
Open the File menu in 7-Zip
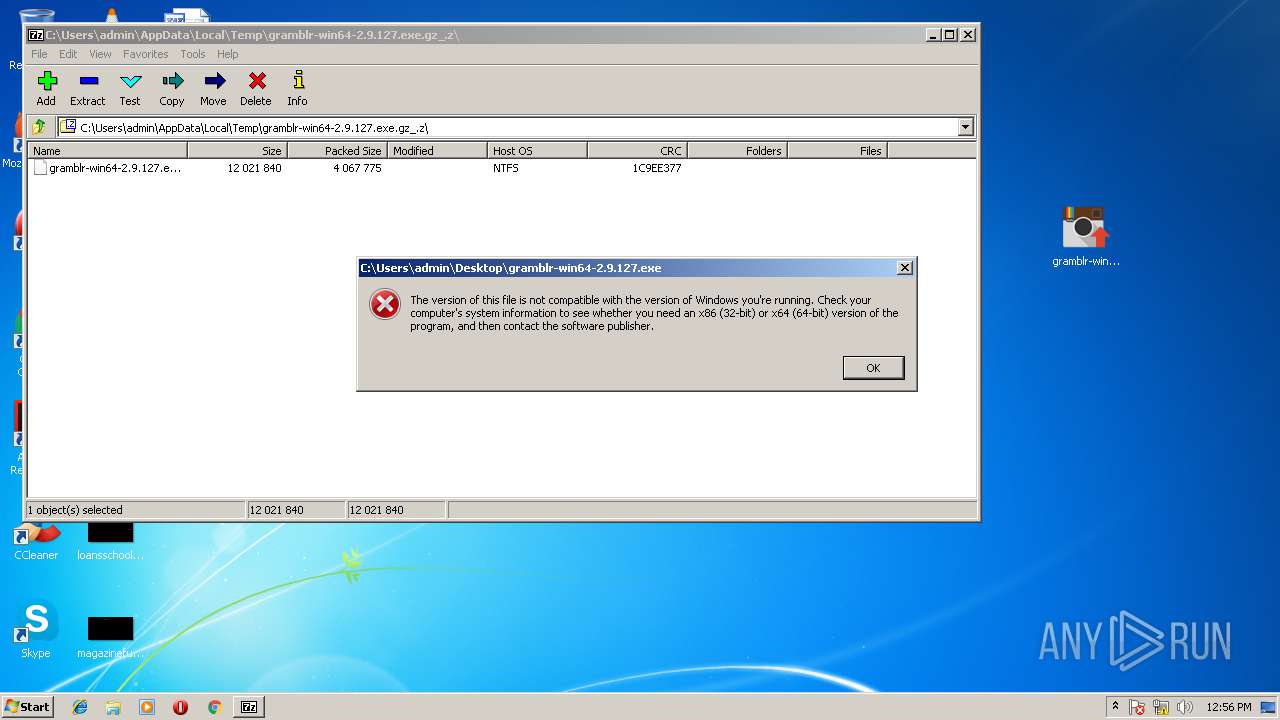39,54
